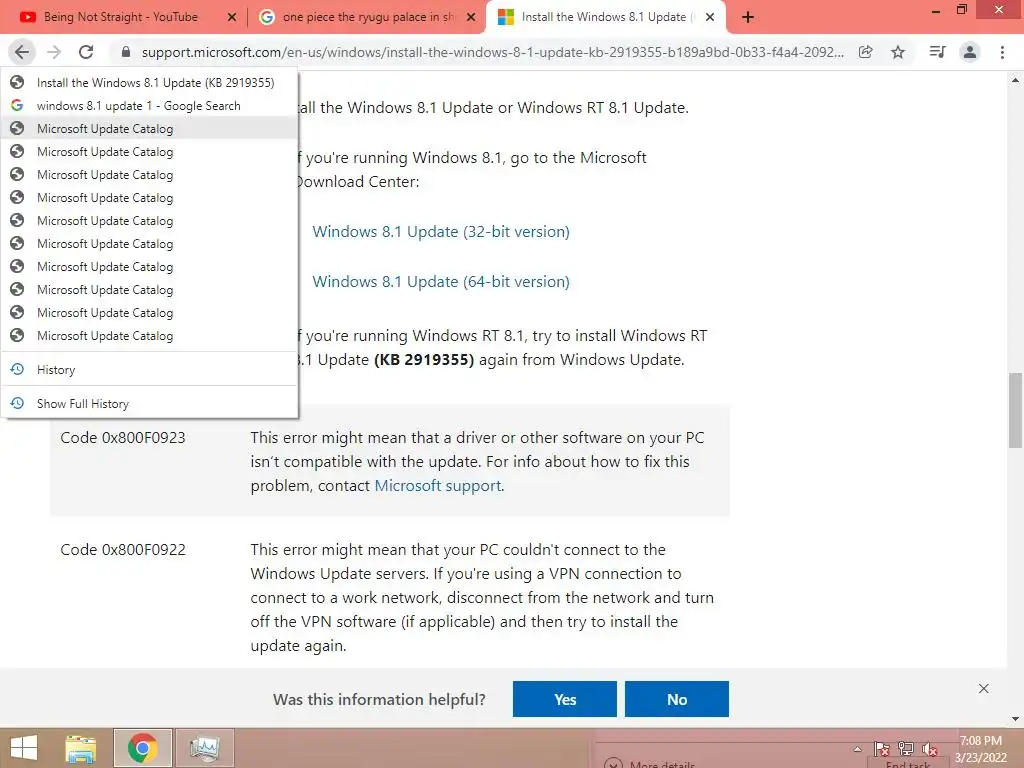Image resolution: width=1024 pixels, height=768 pixels.
Task: Click the Code 0x800F0923 text
Action: click(x=123, y=438)
